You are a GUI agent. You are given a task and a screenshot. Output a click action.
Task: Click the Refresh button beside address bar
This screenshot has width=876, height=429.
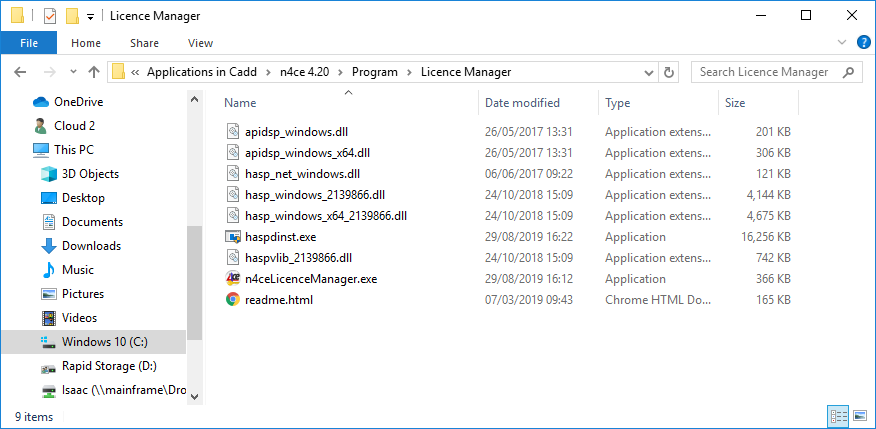[669, 72]
